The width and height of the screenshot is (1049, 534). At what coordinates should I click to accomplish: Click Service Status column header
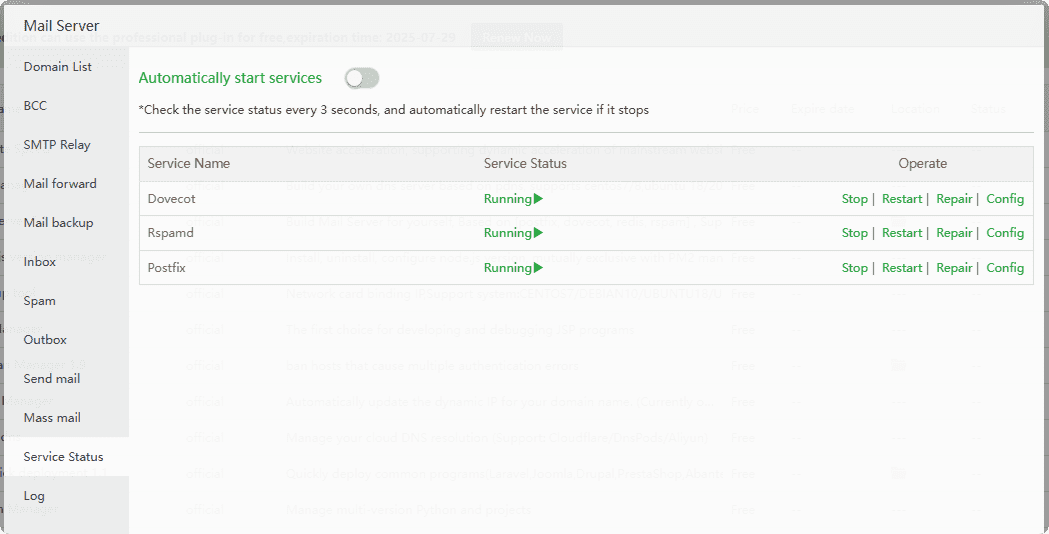click(525, 163)
